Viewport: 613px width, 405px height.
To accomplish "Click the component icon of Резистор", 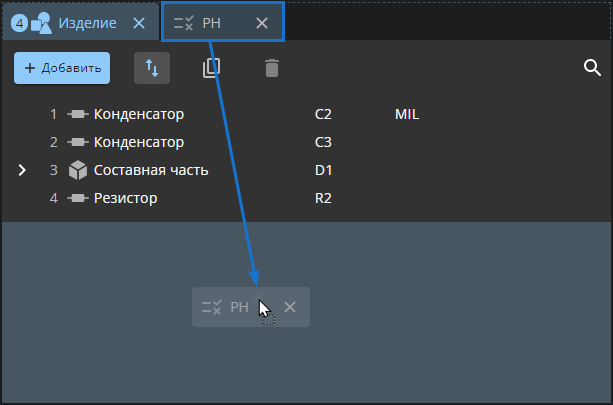I will point(78,198).
